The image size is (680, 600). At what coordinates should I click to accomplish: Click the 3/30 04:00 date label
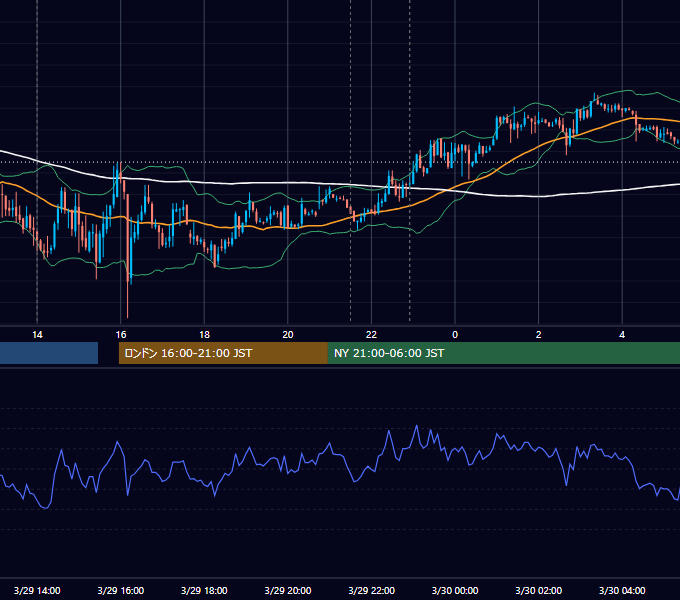click(x=622, y=590)
